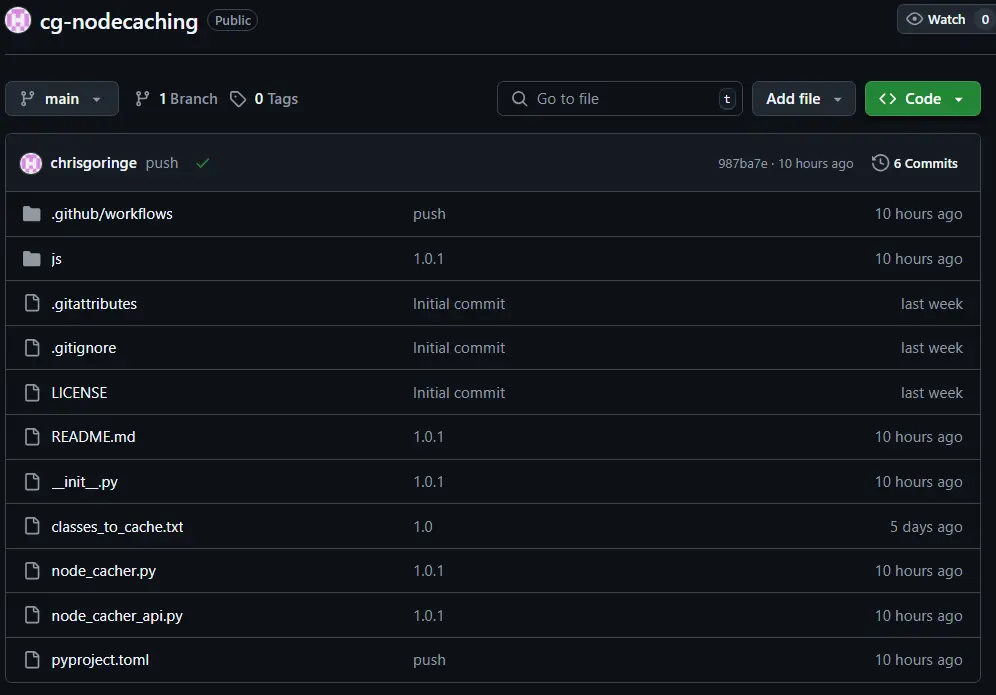Toggle Watch on this repository
The width and height of the screenshot is (996, 695).
(x=936, y=19)
